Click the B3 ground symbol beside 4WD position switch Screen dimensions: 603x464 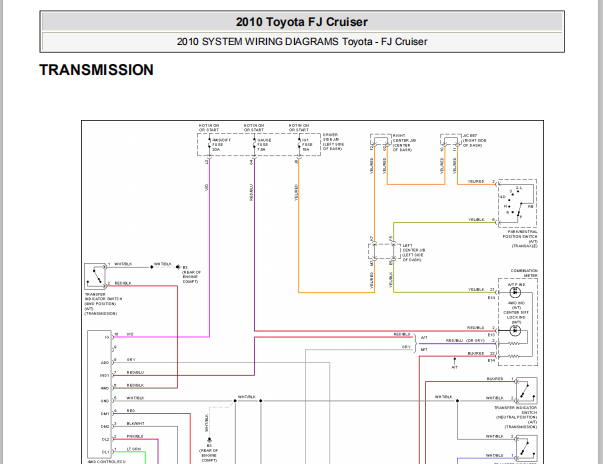click(x=178, y=267)
